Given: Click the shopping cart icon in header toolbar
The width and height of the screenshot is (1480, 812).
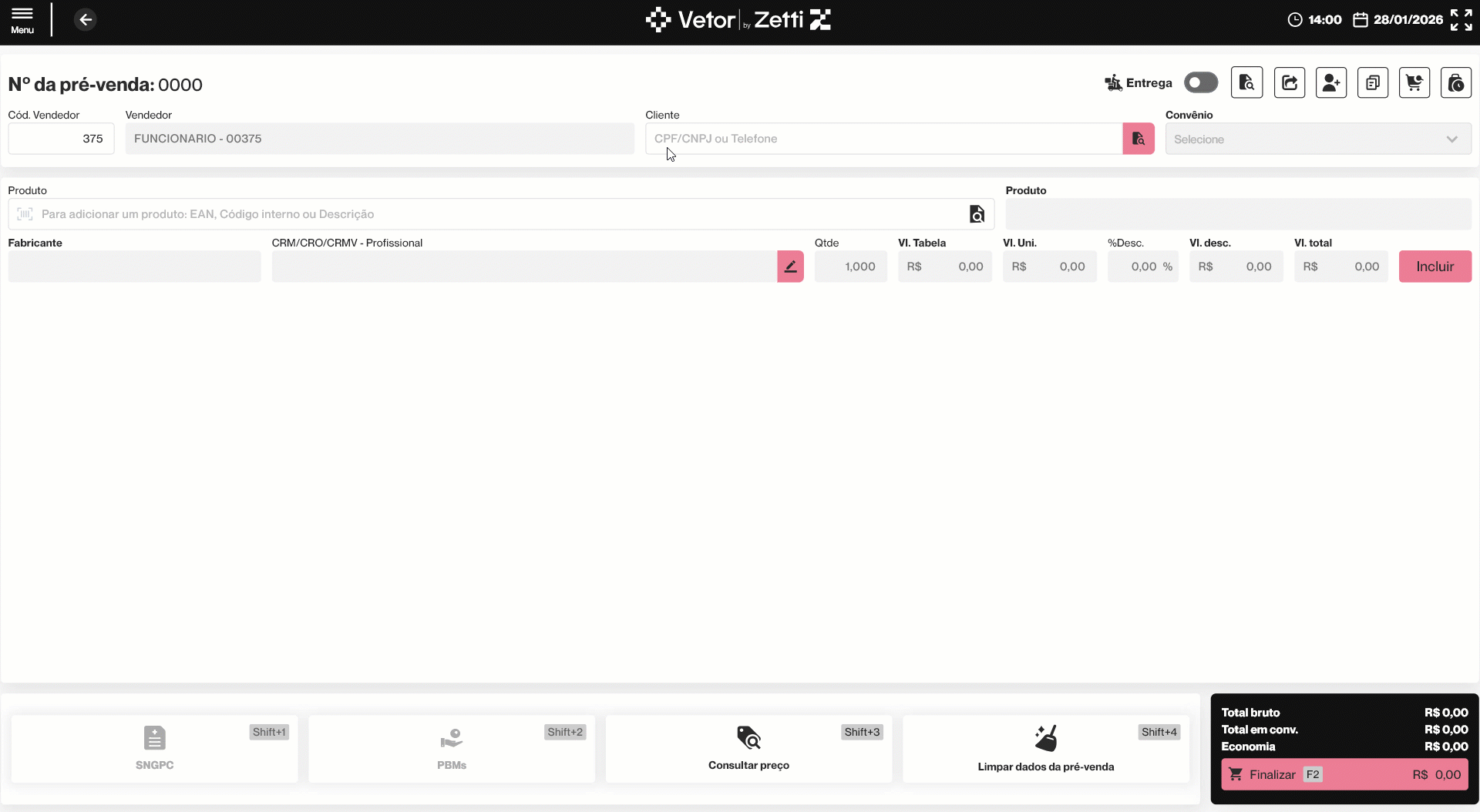Looking at the screenshot, I should coord(1414,82).
